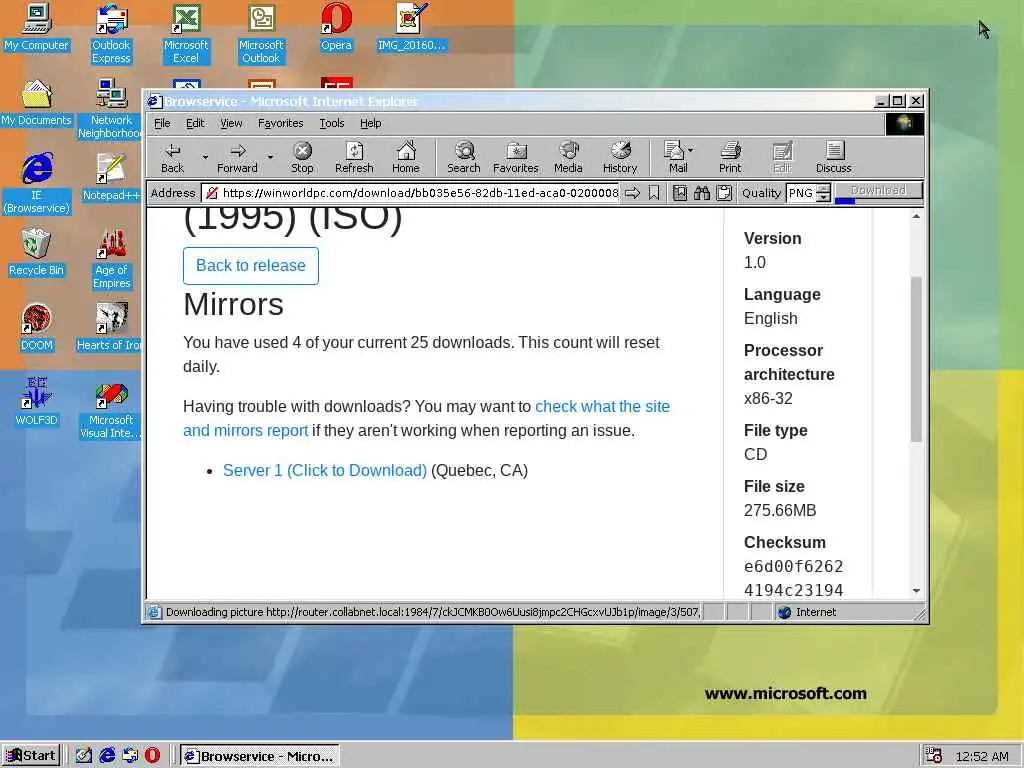Image resolution: width=1024 pixels, height=768 pixels.
Task: Select the WOLF3D desktop icon
Action: [x=36, y=402]
